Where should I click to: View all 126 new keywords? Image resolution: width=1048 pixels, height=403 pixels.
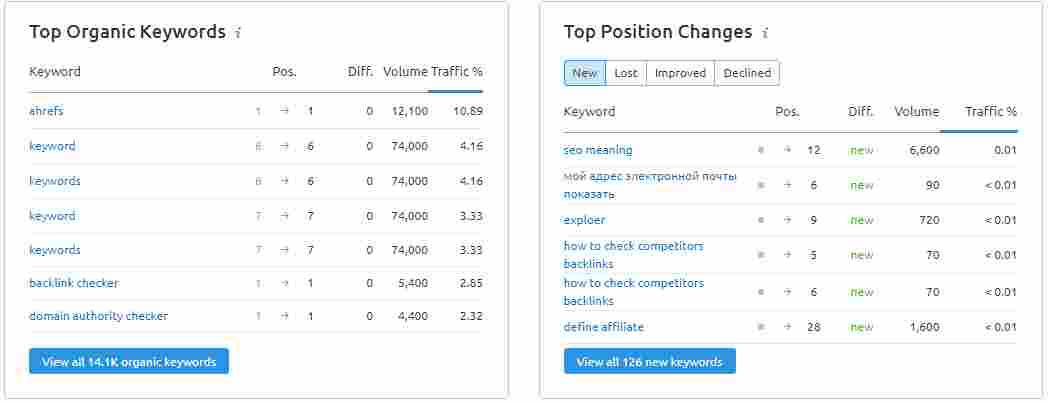pyautogui.click(x=649, y=362)
